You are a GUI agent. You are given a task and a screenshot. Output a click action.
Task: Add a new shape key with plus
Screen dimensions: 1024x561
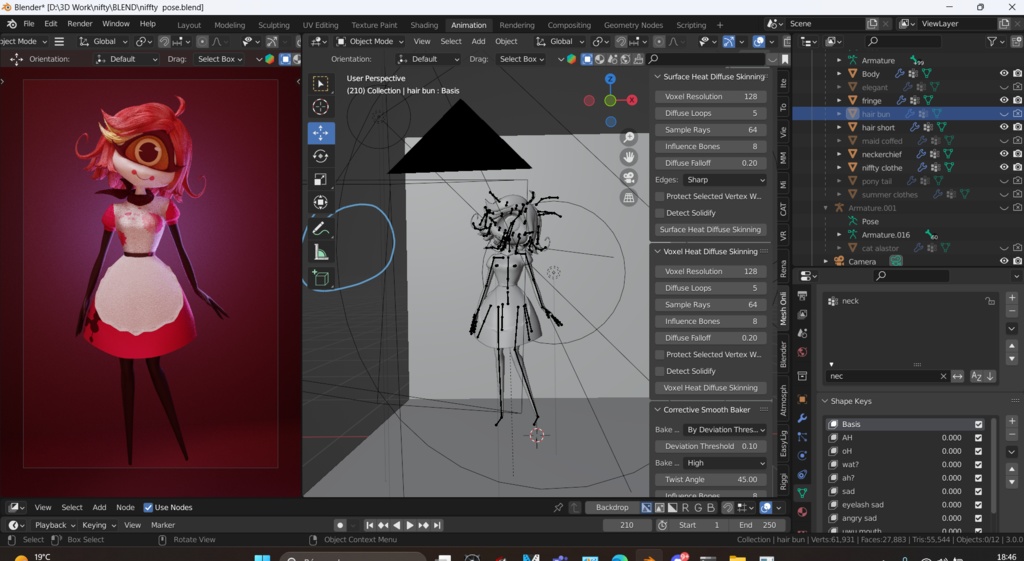pyautogui.click(x=1012, y=421)
